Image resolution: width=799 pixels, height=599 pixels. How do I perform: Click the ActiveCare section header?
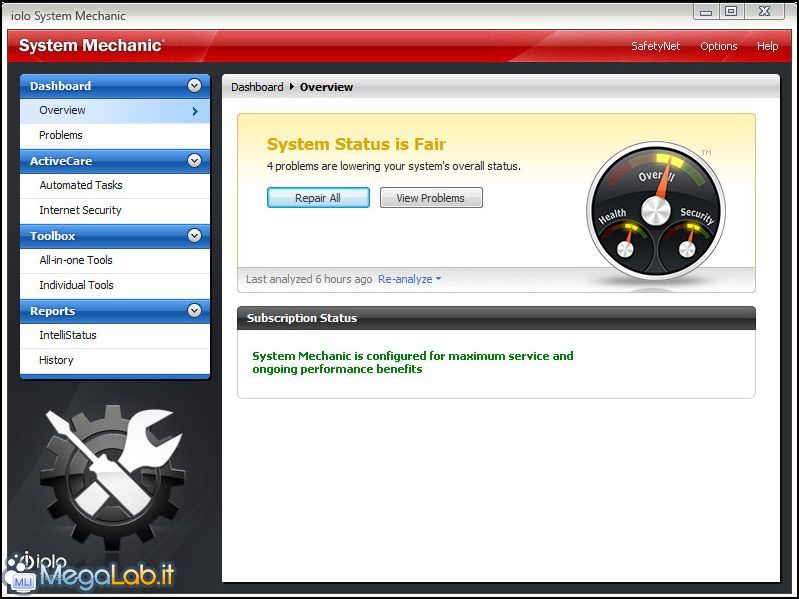click(115, 161)
